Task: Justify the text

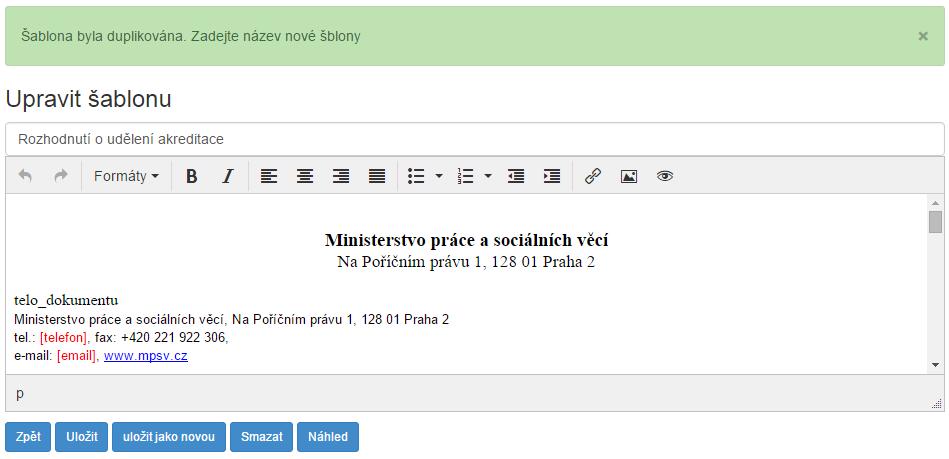Action: (x=377, y=176)
